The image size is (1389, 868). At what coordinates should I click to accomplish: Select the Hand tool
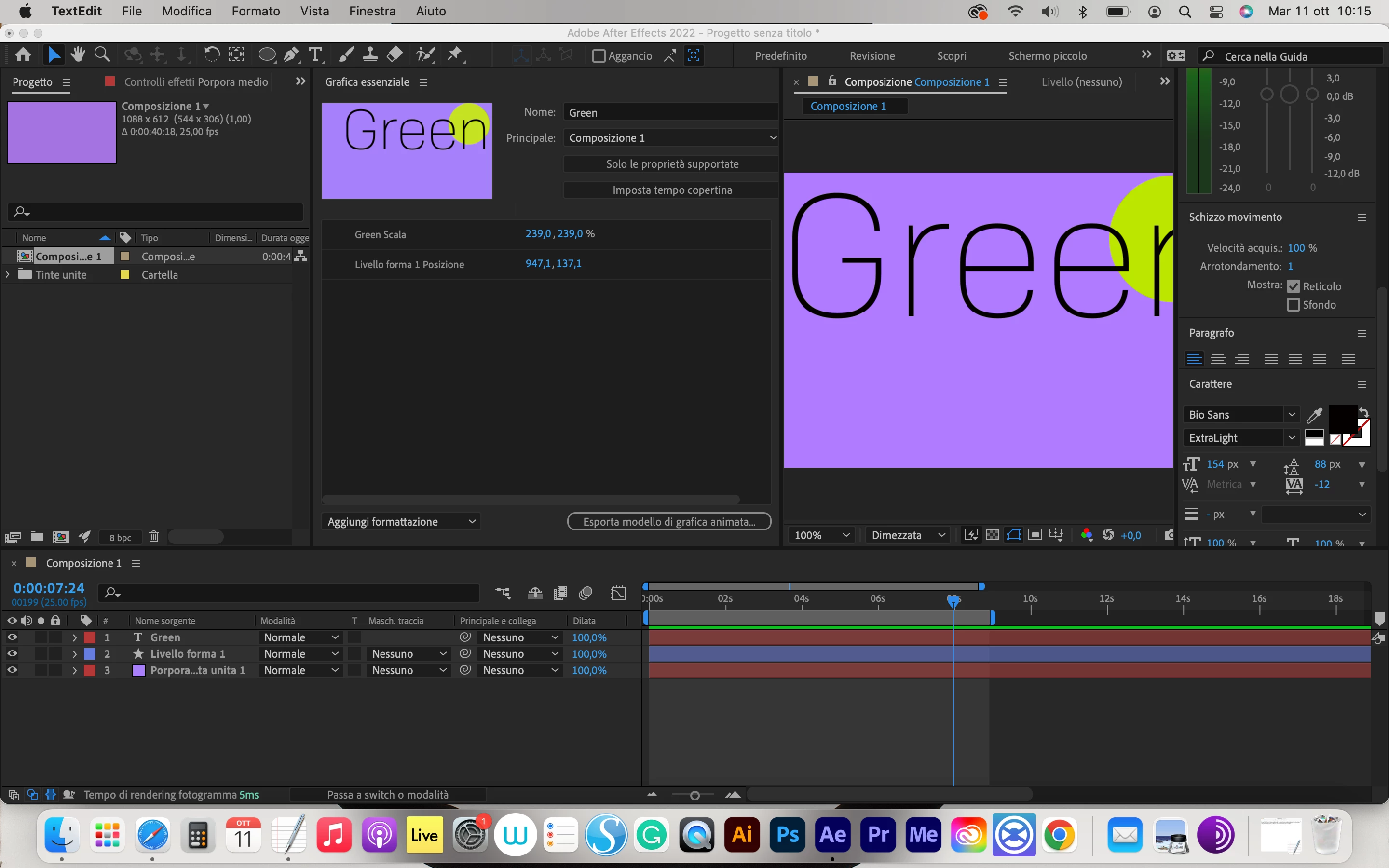[x=78, y=55]
